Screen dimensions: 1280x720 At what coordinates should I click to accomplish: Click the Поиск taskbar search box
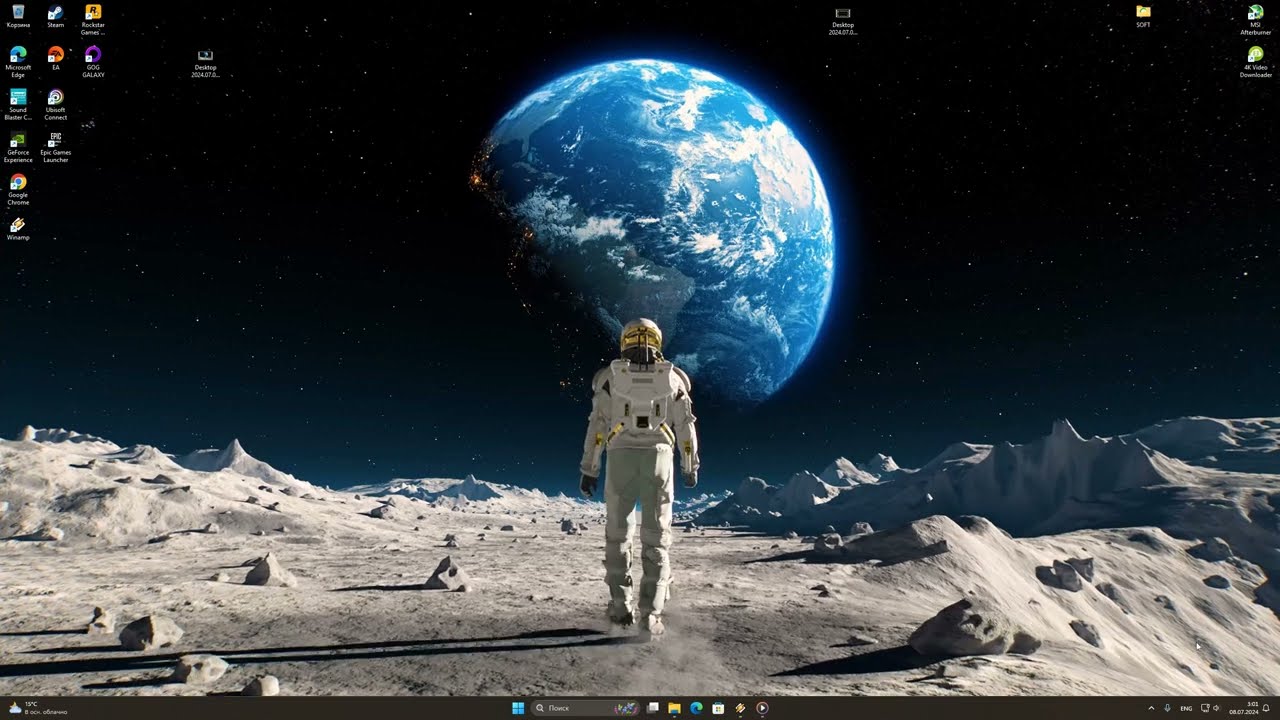click(586, 708)
